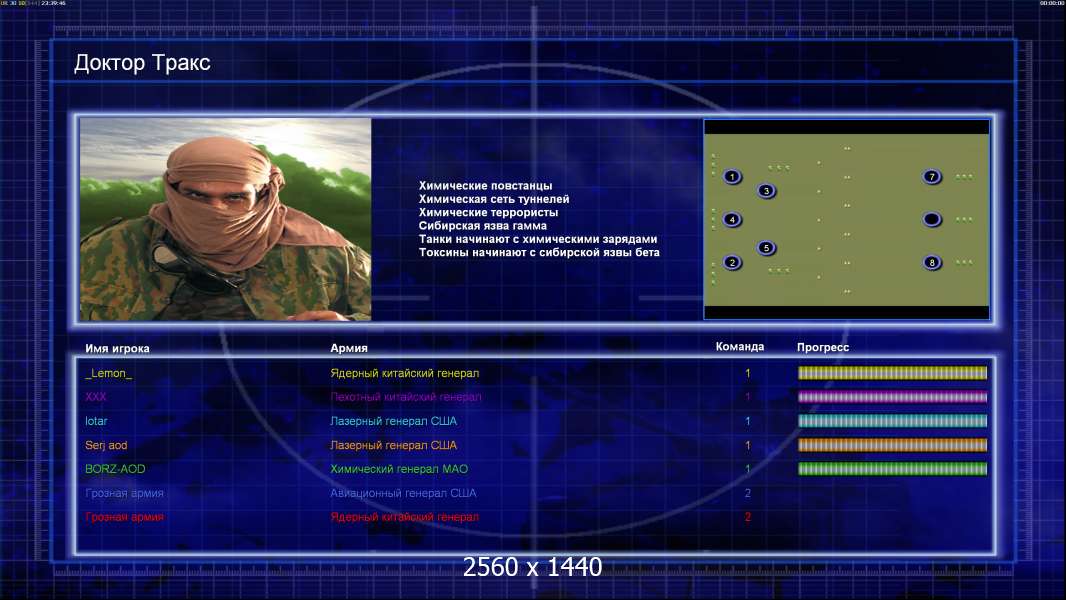The image size is (1066, 600).
Task: Click Ядерный китайский генерал in _Lemon_ row
Action: tap(405, 373)
